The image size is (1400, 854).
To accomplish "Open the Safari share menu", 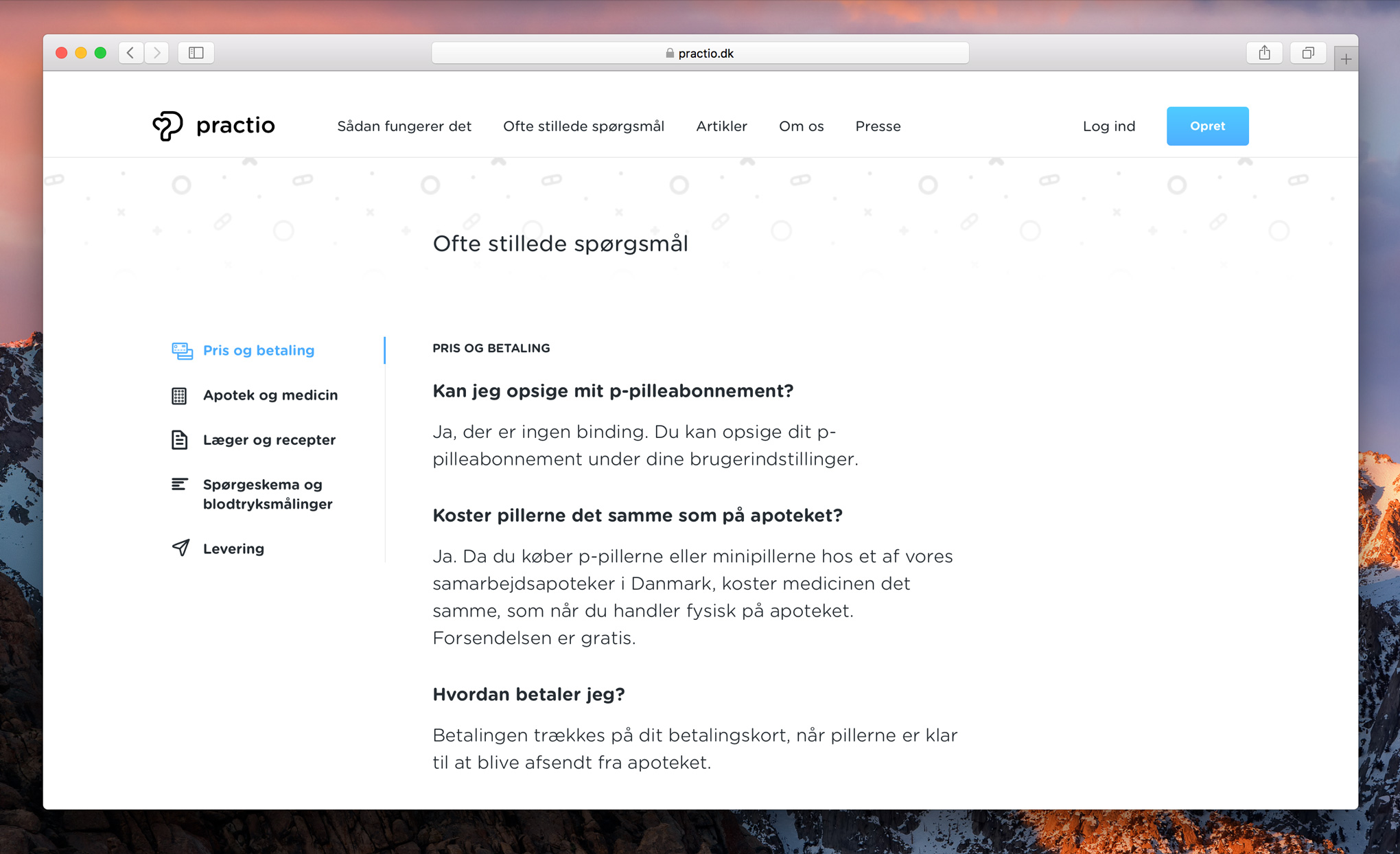I will coord(1264,53).
